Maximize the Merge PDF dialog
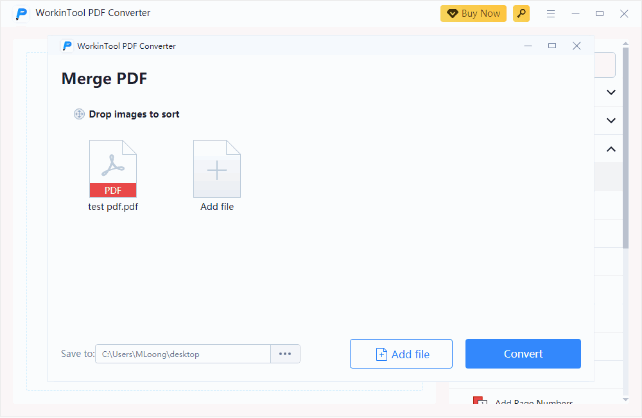Screen dimensions: 642x418 [x=552, y=46]
